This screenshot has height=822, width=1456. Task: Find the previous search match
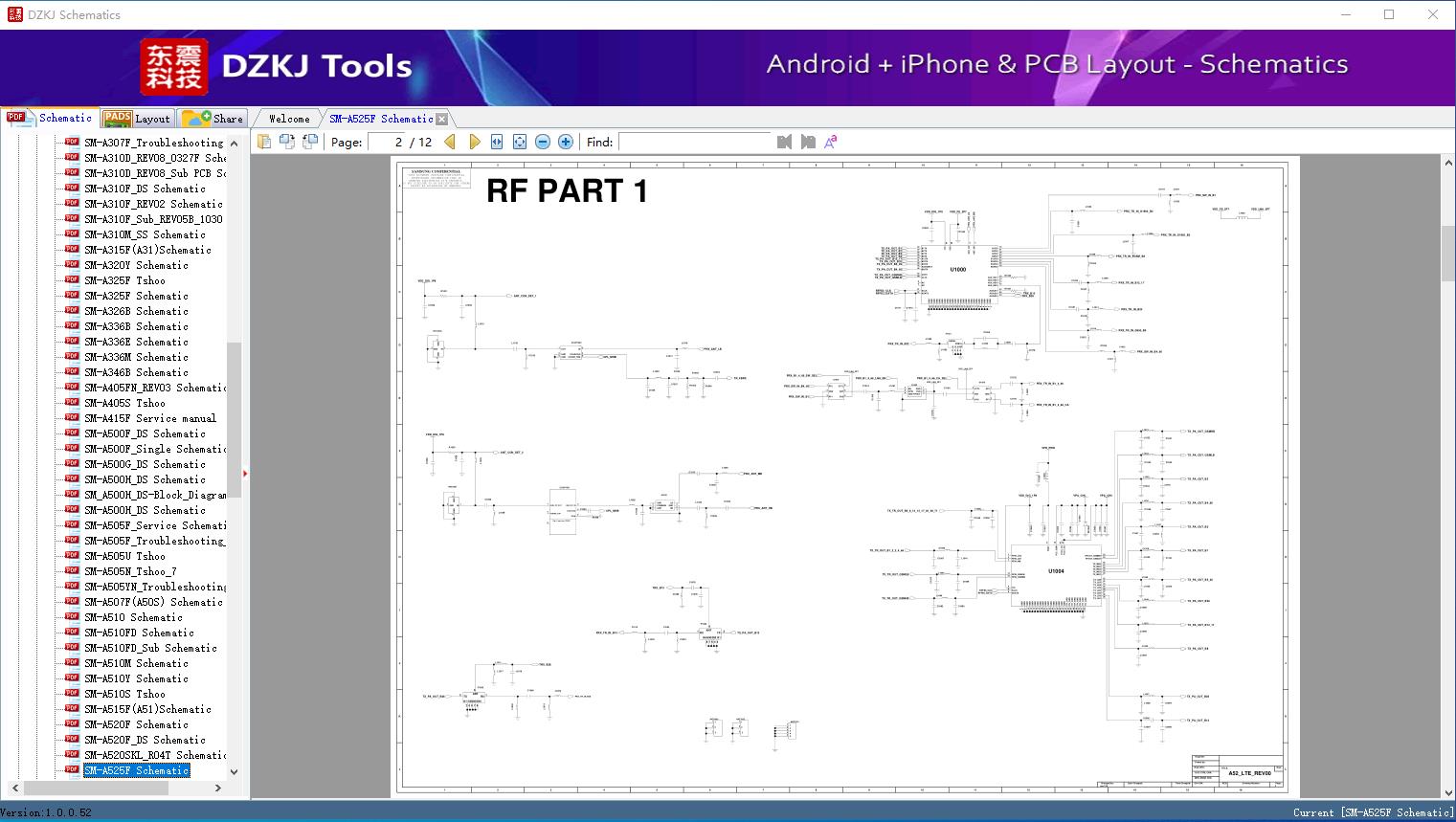coord(785,142)
